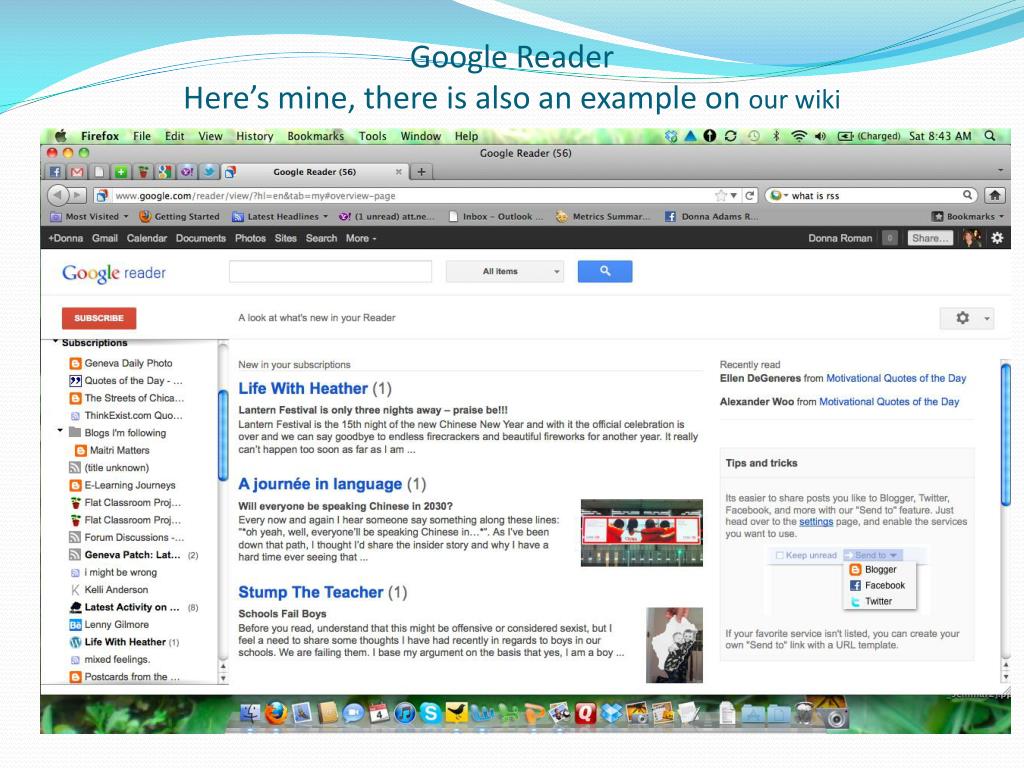Open the Stump The Teacher heading link
The width and height of the screenshot is (1024, 768).
311,592
